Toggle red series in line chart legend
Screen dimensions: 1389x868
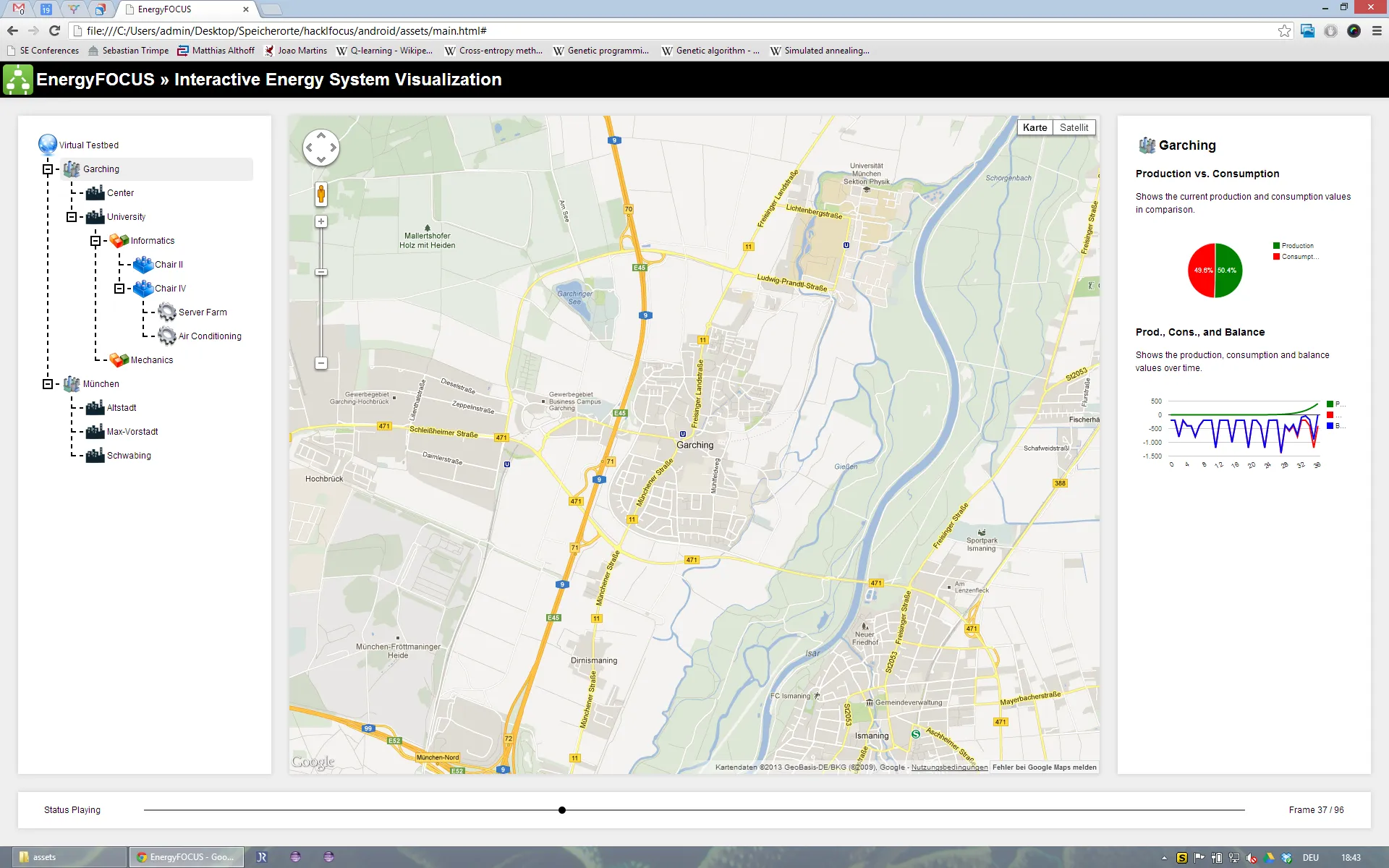pyautogui.click(x=1335, y=415)
